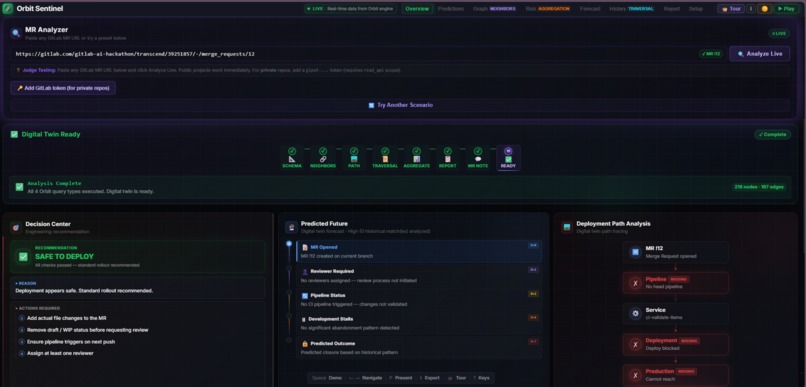Click the Deployment Path Analysis panel icon
Viewport: 806px width, 387px height.
click(567, 227)
